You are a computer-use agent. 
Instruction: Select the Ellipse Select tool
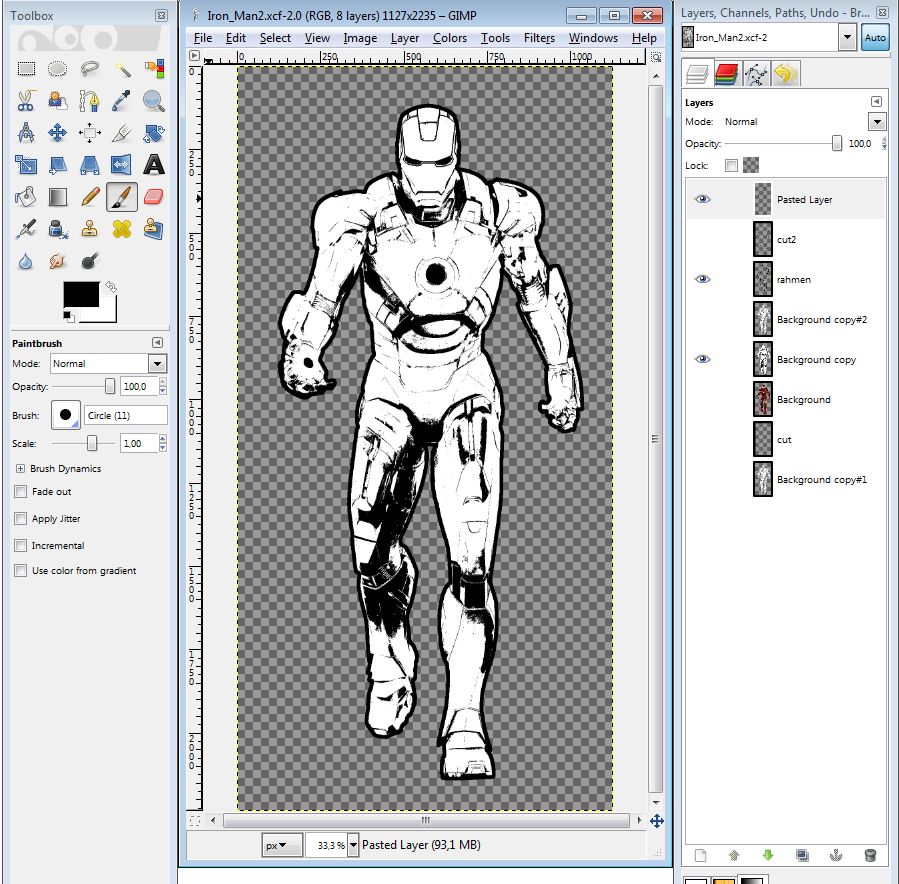pos(57,69)
